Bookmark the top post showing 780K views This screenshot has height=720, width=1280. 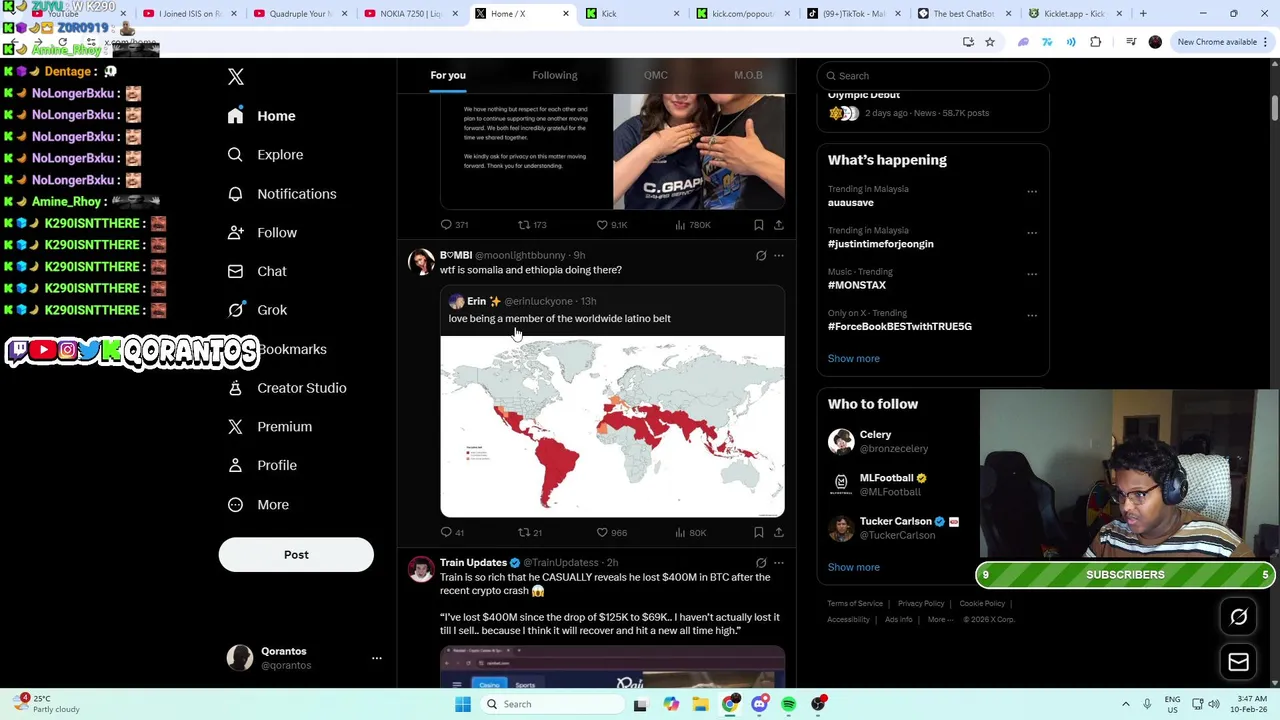pyautogui.click(x=759, y=225)
